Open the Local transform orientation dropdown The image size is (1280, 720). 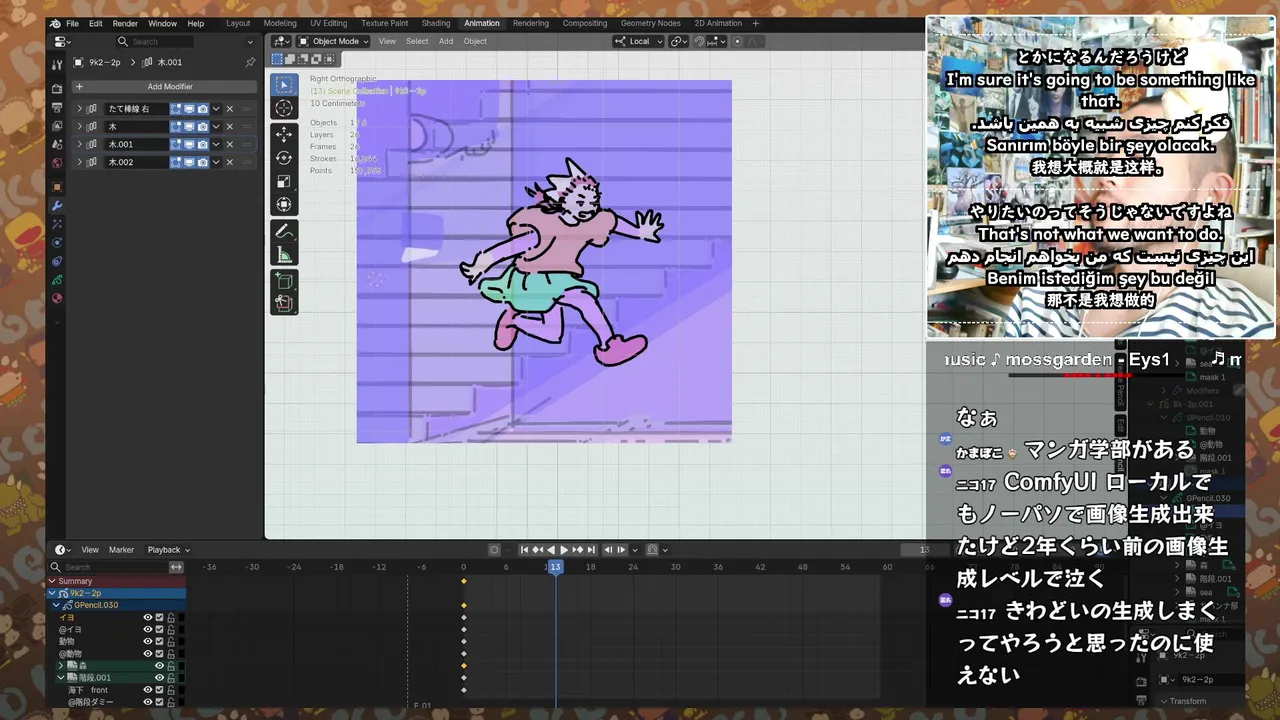(x=639, y=41)
